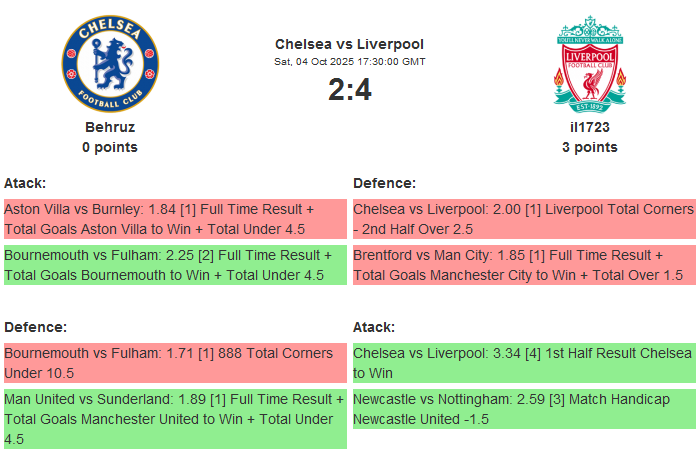
Task: Select Newcastle vs Nottingham handicap bet
Action: [x=523, y=409]
